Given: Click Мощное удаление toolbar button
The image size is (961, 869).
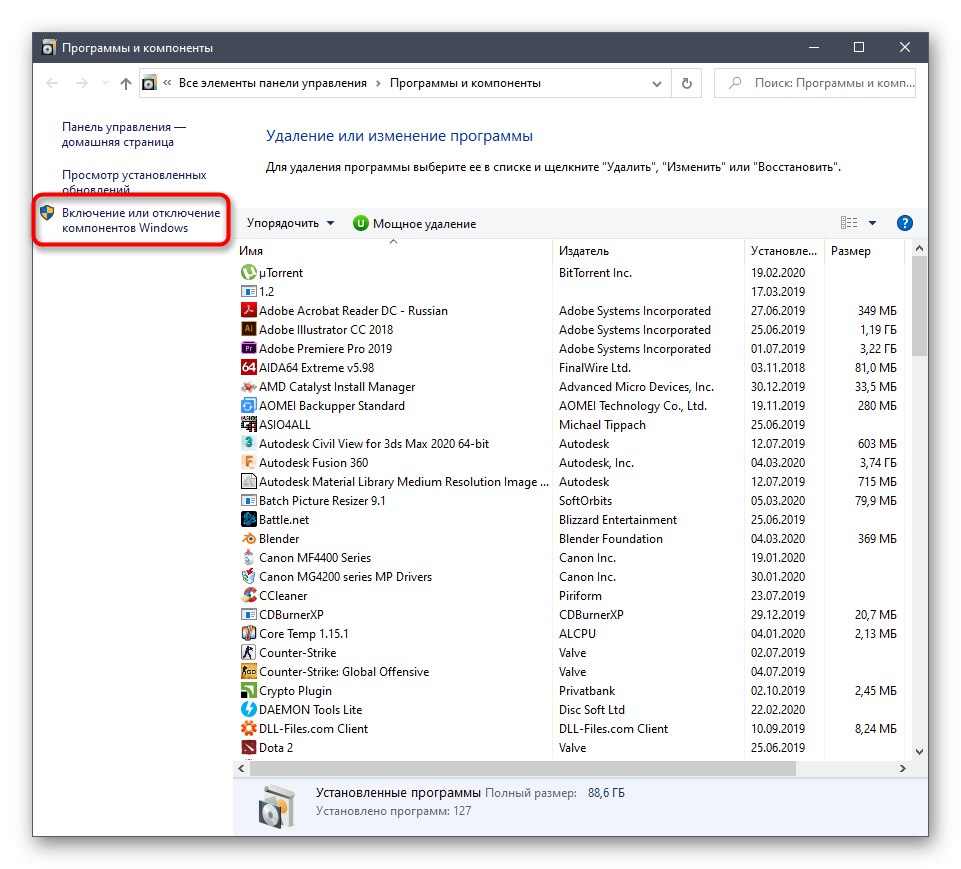Looking at the screenshot, I should coord(414,224).
